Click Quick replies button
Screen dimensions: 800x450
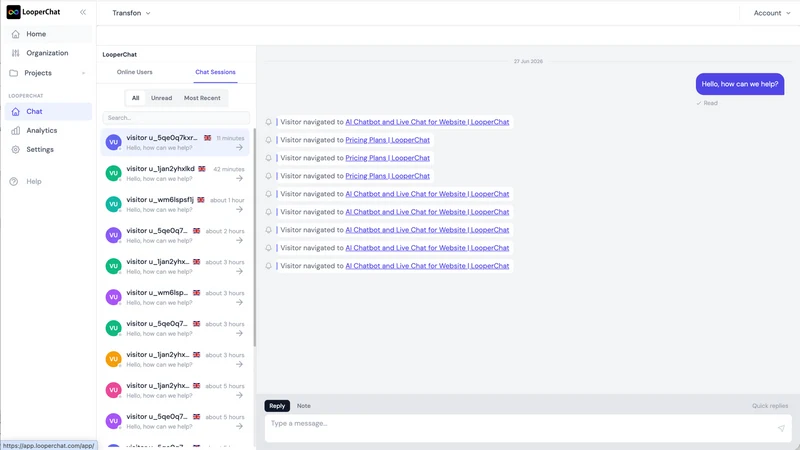point(770,406)
